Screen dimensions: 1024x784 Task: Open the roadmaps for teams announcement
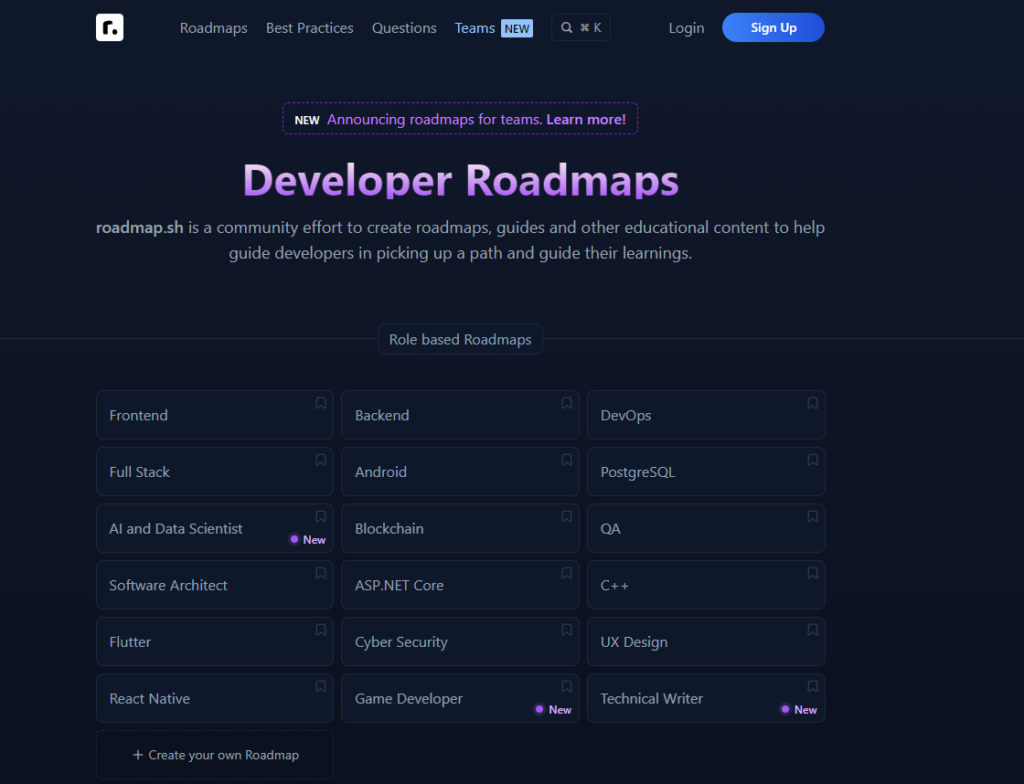(460, 119)
